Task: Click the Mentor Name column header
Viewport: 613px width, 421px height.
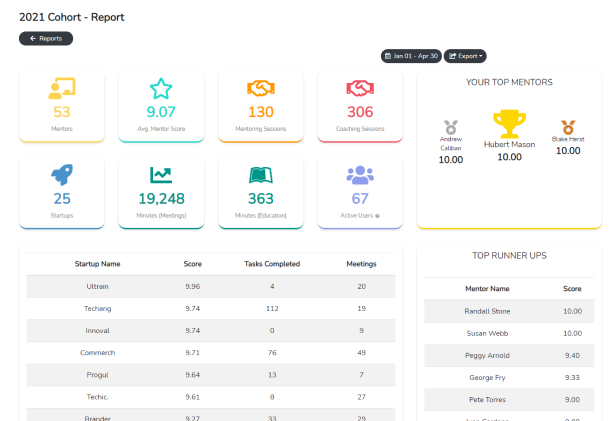Action: [x=487, y=288]
